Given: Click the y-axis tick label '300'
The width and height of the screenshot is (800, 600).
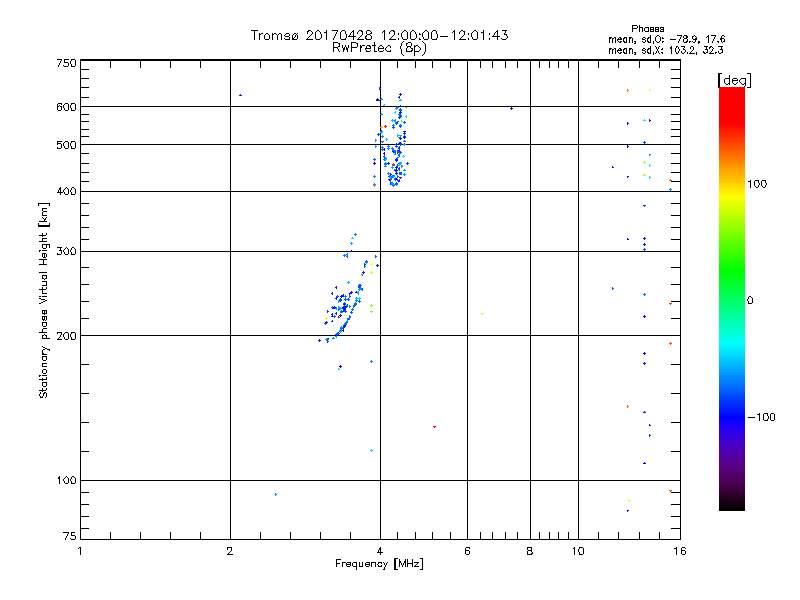Looking at the screenshot, I should pos(67,252).
